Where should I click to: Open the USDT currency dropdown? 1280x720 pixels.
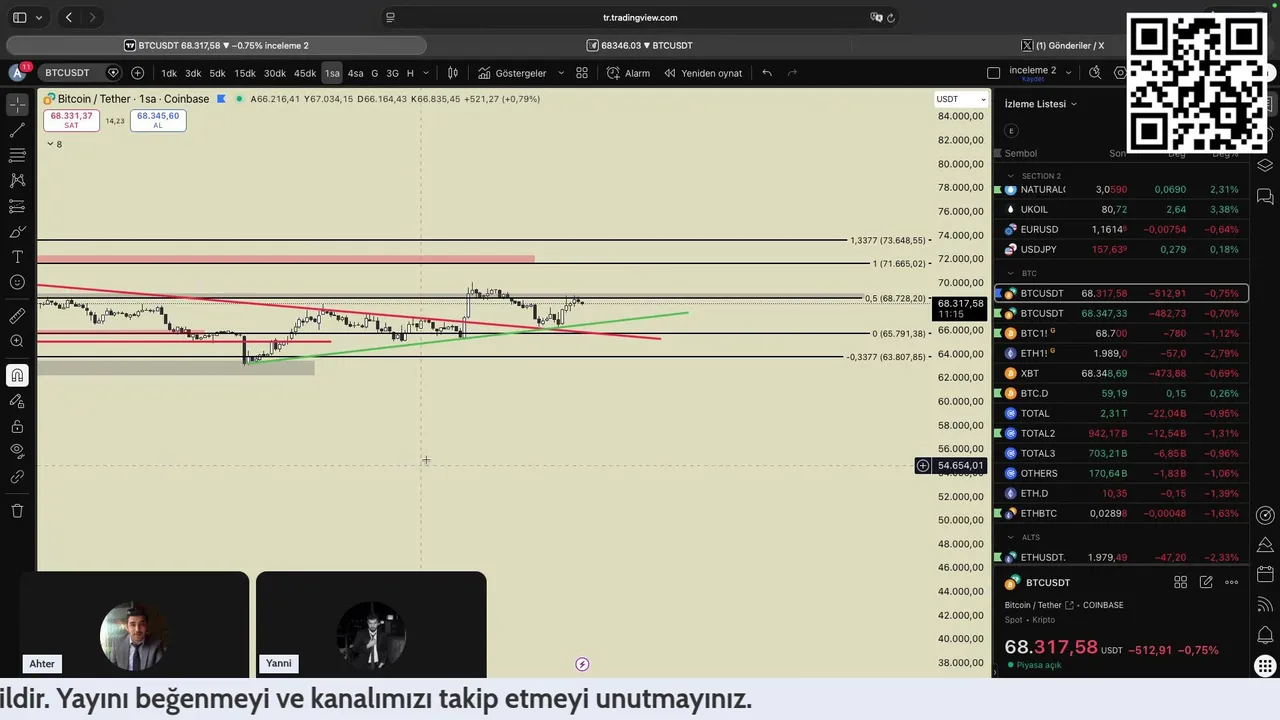pos(961,99)
